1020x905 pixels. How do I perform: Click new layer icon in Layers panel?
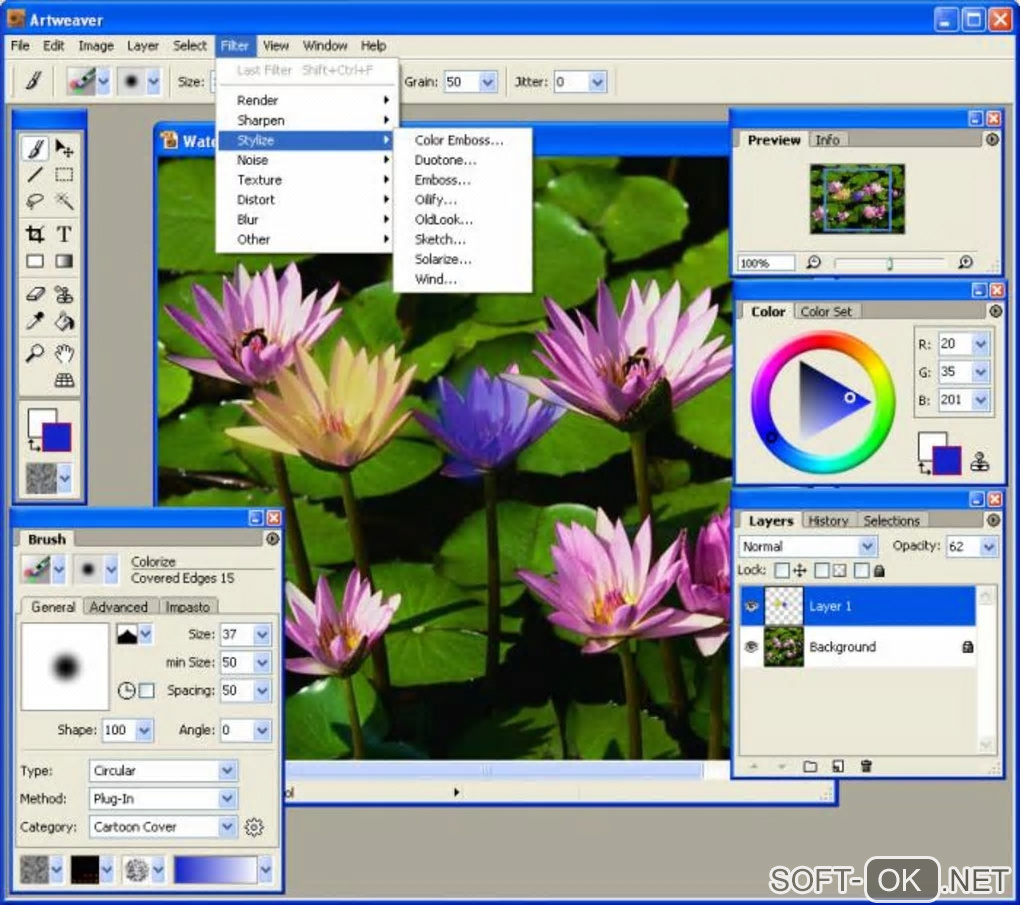(838, 766)
